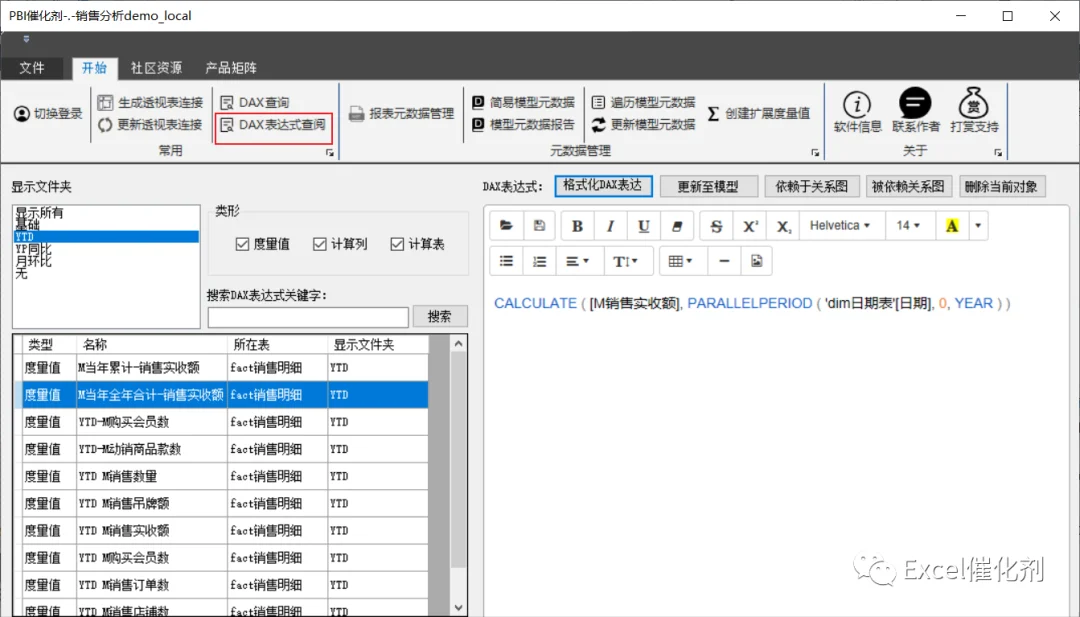Switch to the 产品矩阵 ribbon tab
This screenshot has width=1080, height=617.
231,67
